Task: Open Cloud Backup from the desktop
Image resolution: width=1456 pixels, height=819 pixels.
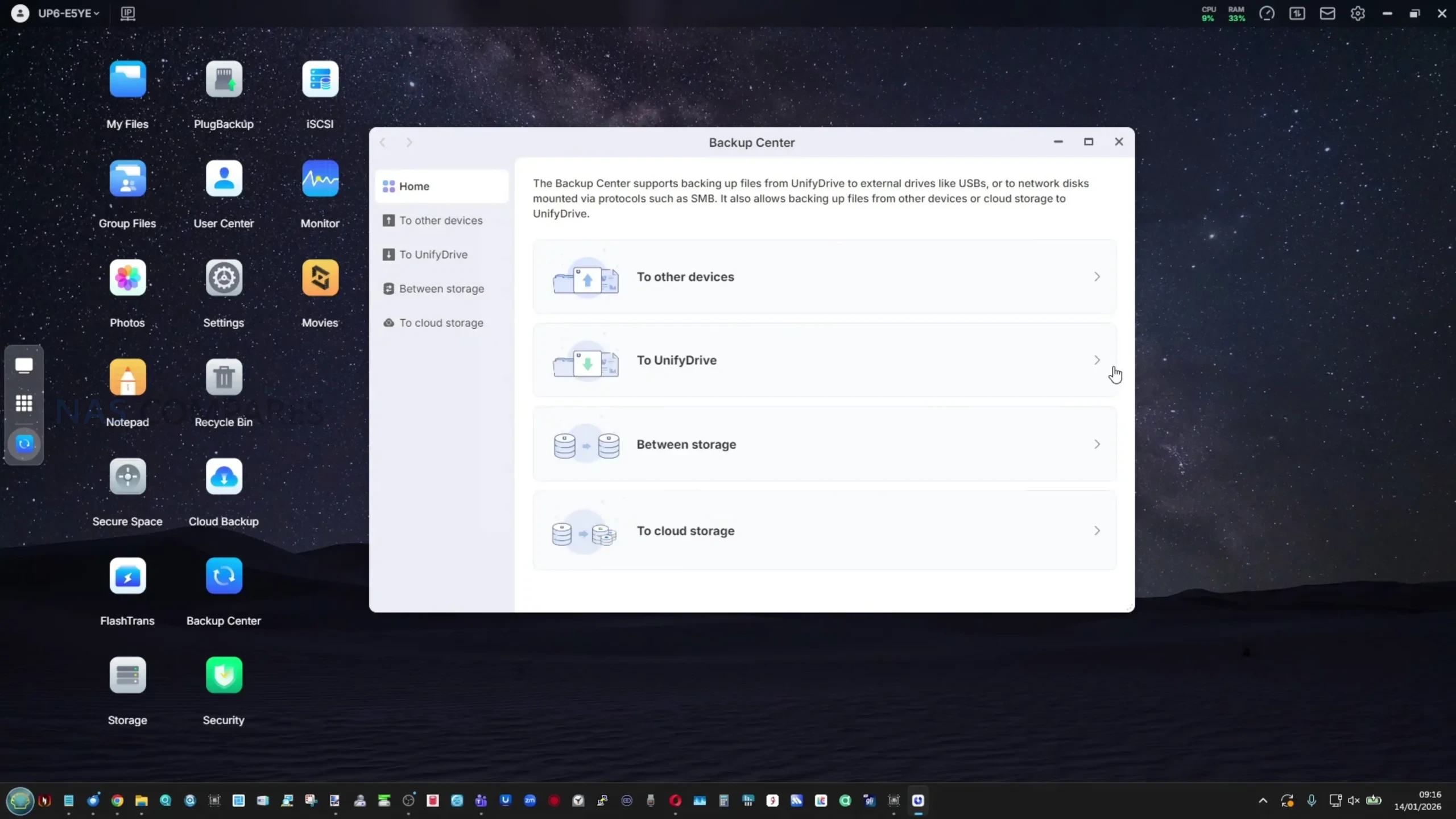Action: point(224,477)
